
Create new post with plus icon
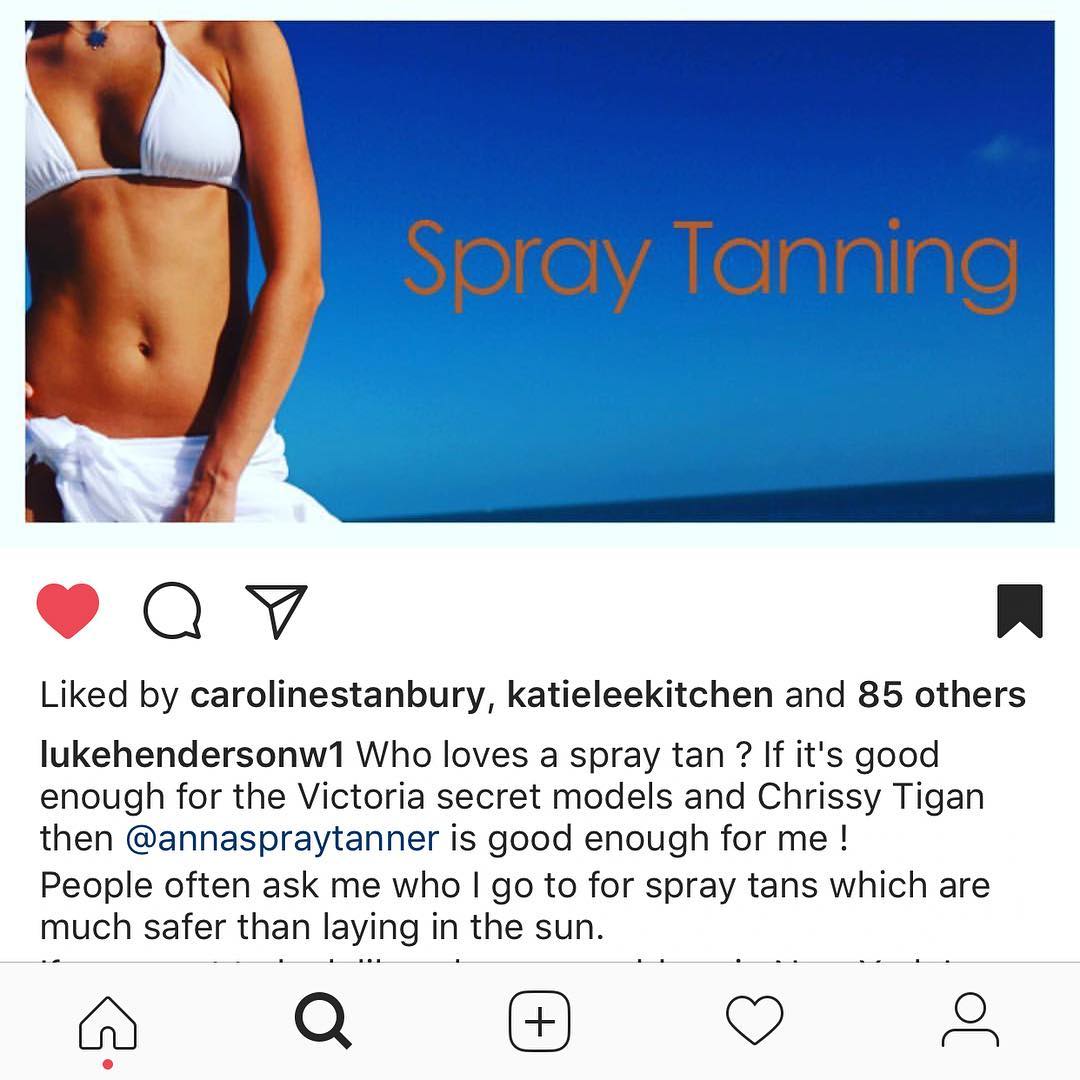pos(539,1021)
